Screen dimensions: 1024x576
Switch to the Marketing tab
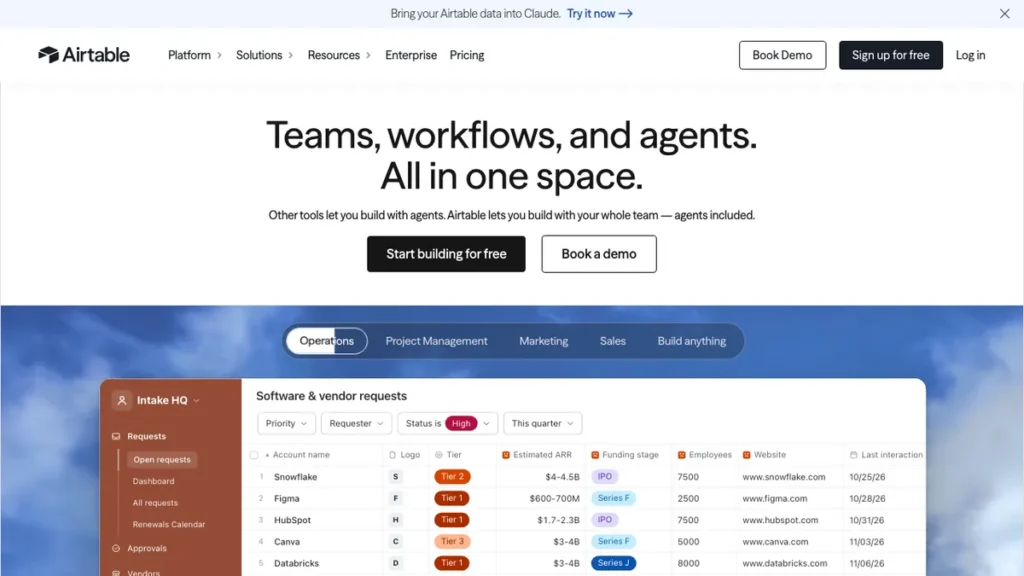click(543, 341)
